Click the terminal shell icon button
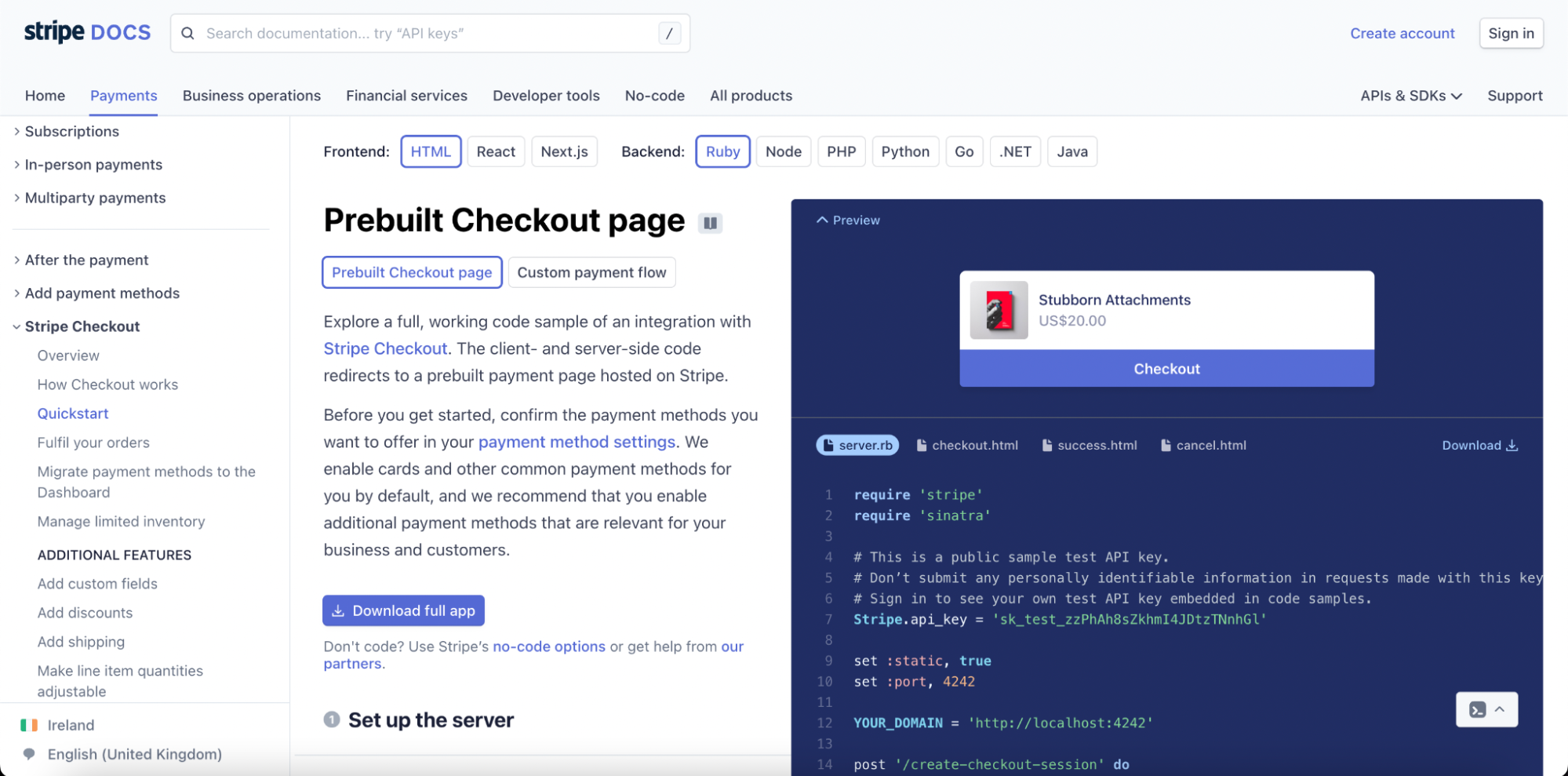The image size is (1568, 776). (x=1478, y=709)
